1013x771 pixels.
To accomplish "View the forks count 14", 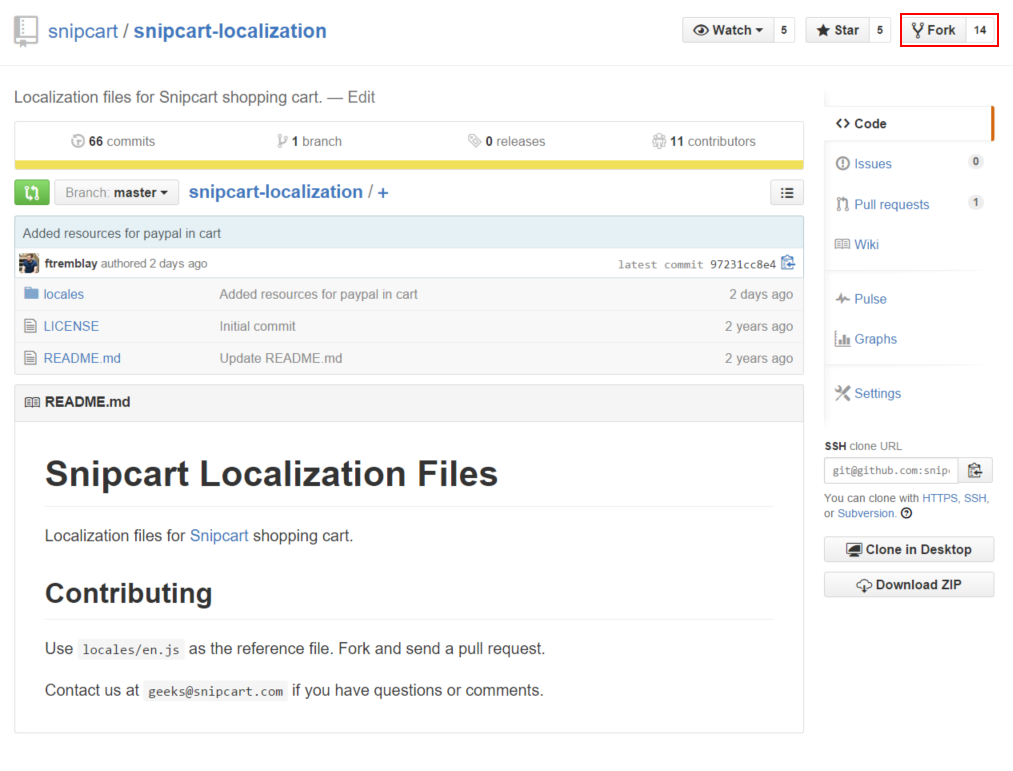I will tap(980, 30).
